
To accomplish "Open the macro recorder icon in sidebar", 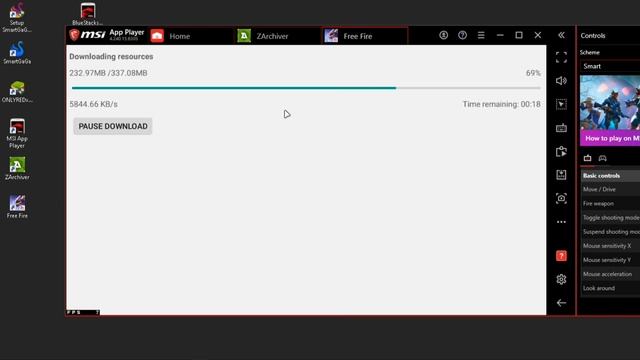I will (x=561, y=151).
